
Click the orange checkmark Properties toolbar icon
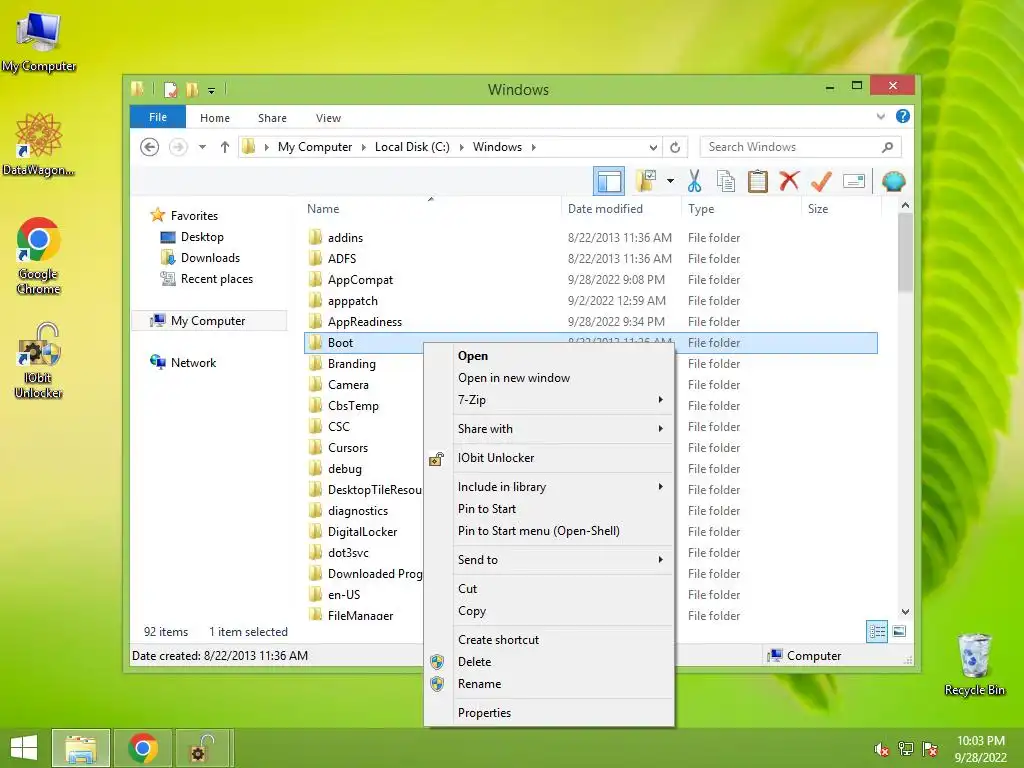coord(821,181)
